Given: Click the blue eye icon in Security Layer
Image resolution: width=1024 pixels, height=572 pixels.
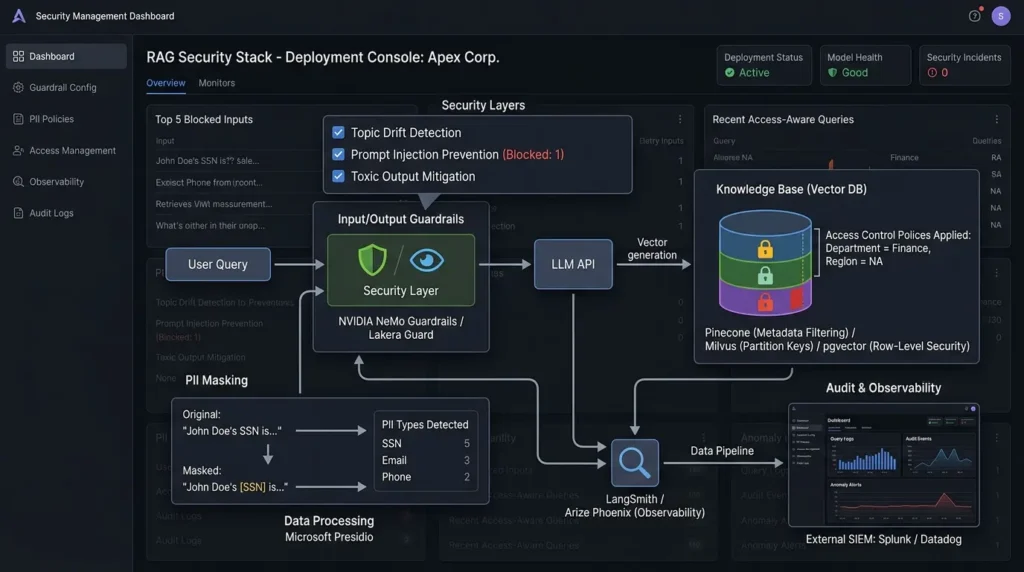Looking at the screenshot, I should pyautogui.click(x=427, y=261).
